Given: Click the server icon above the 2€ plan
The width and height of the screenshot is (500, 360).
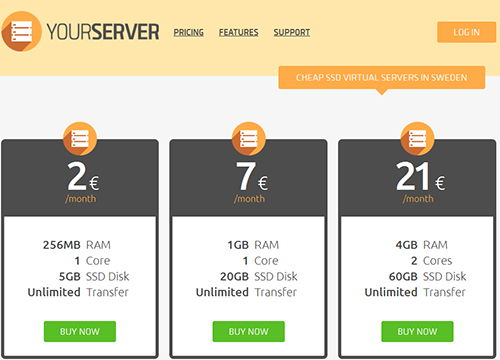Looking at the screenshot, I should (x=80, y=139).
